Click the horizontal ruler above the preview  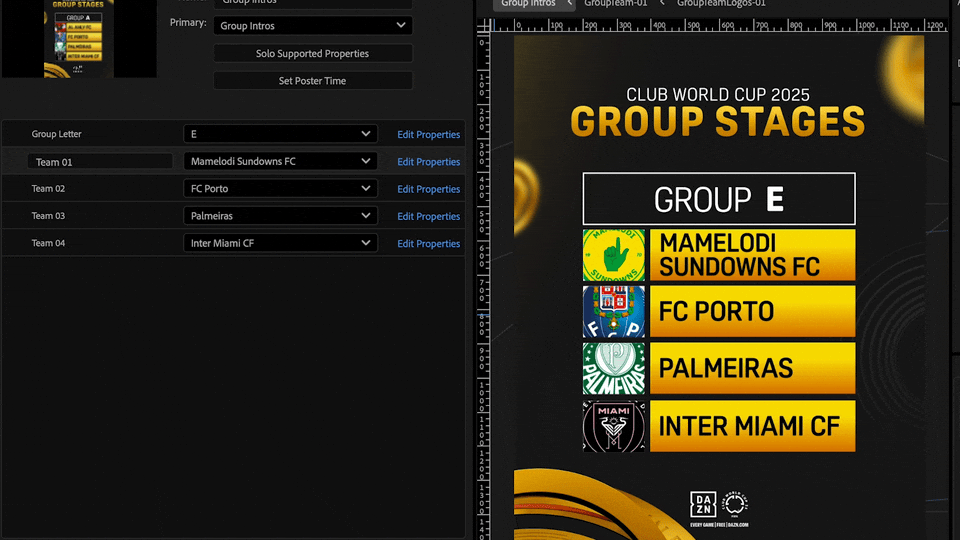[x=719, y=26]
